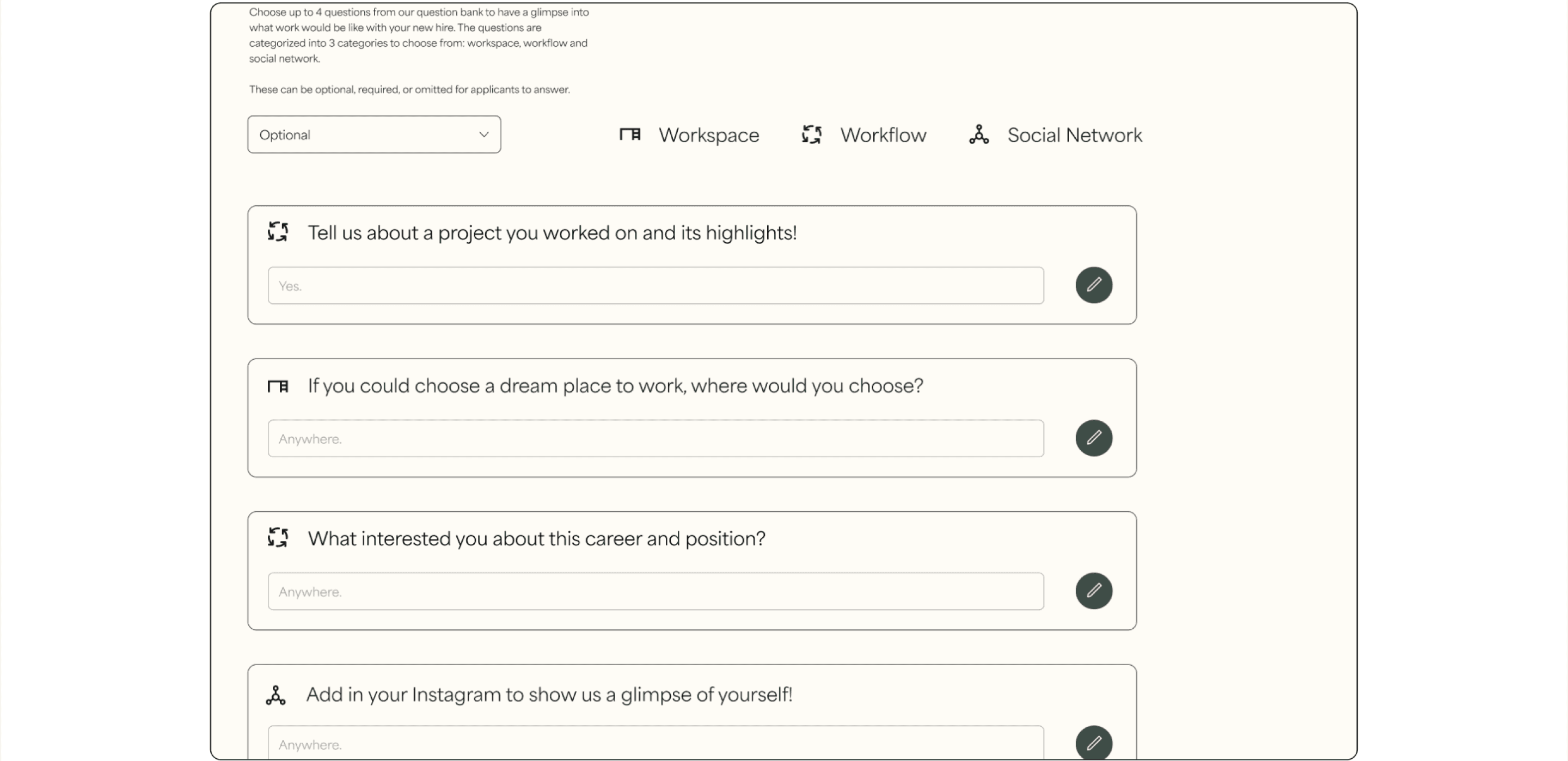The image size is (1568, 761).
Task: Click the Social Network nodes icon
Action: pos(979,134)
